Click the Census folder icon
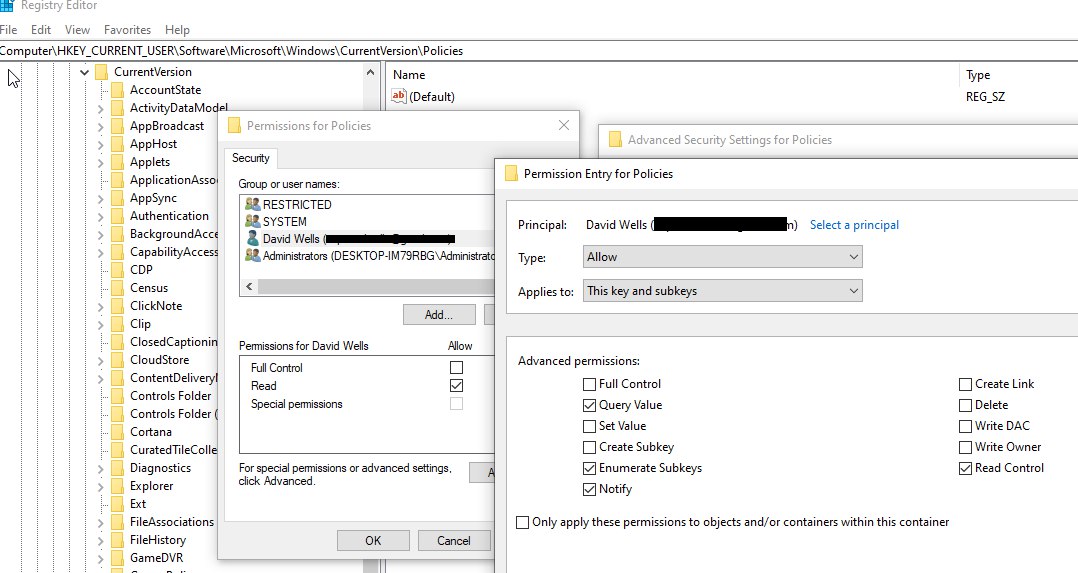The width and height of the screenshot is (1078, 573). (x=118, y=288)
